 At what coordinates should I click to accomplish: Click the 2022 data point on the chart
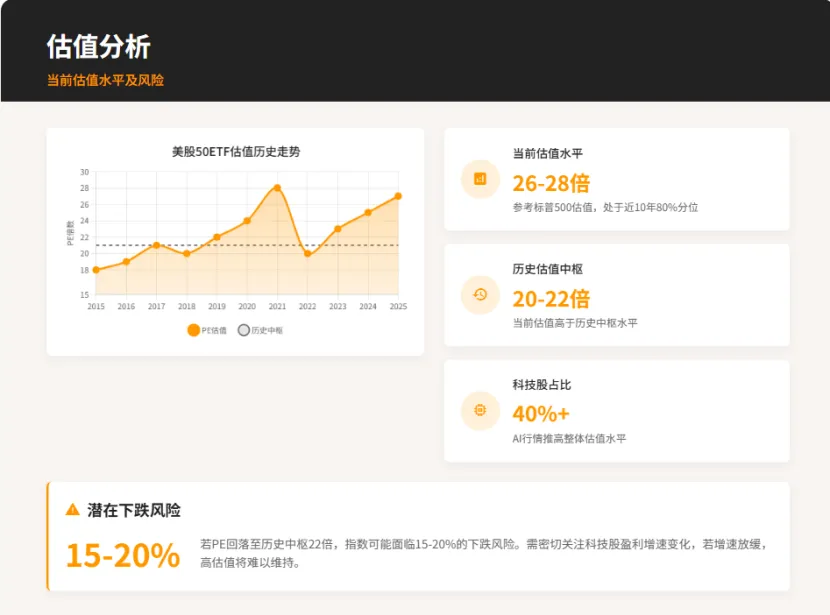point(307,254)
